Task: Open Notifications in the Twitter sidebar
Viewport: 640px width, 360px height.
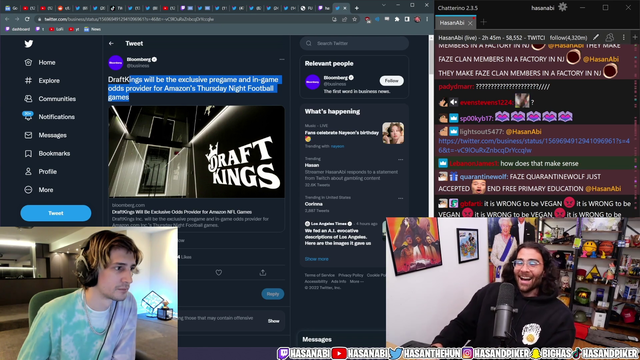Action: [49, 117]
